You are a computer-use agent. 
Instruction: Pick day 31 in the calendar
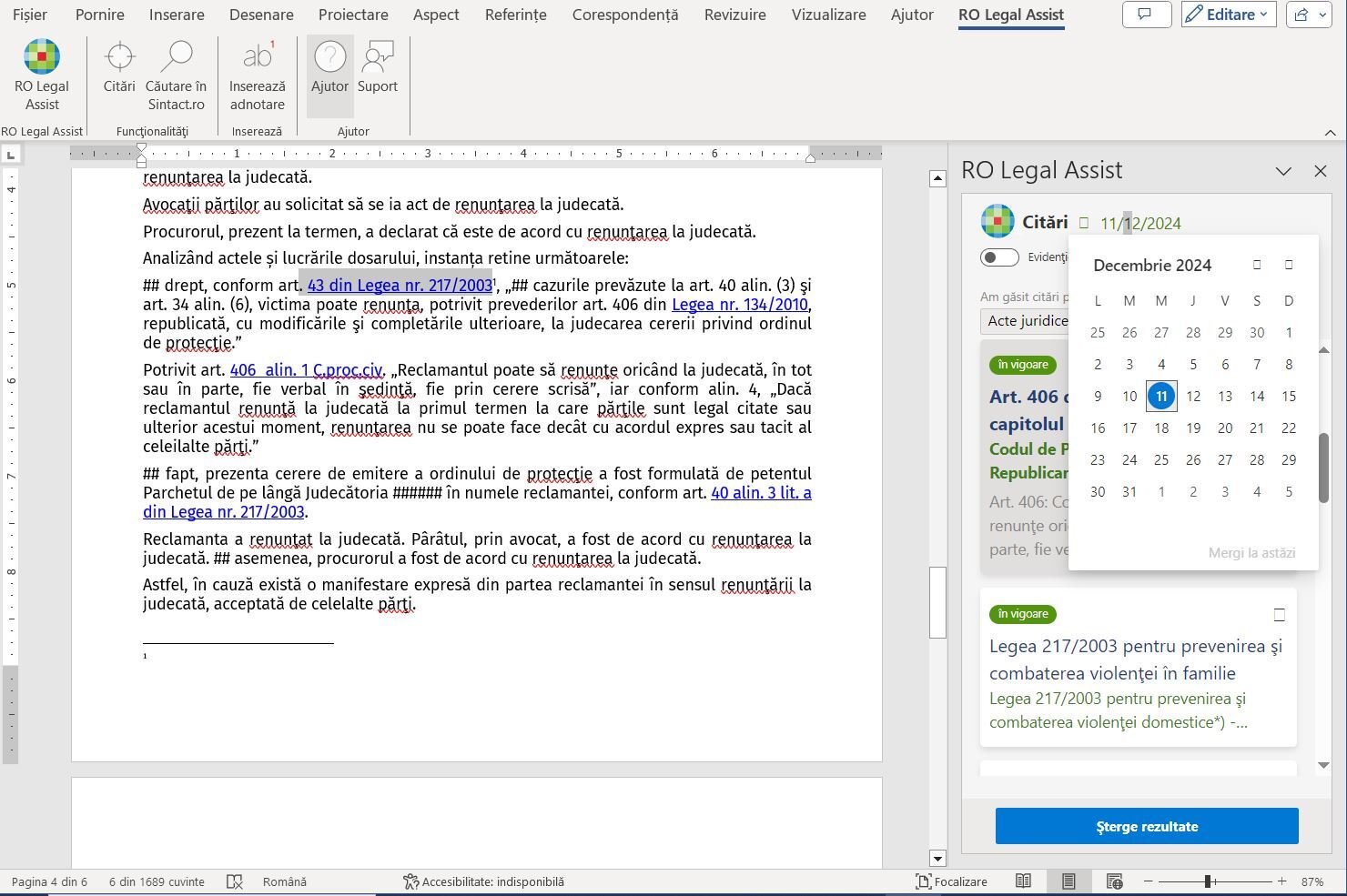click(x=1129, y=492)
